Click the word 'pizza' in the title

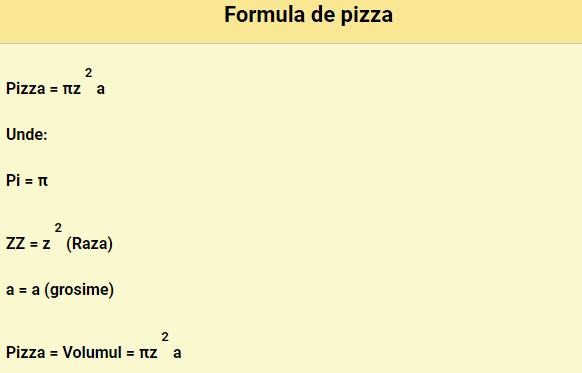tap(367, 16)
